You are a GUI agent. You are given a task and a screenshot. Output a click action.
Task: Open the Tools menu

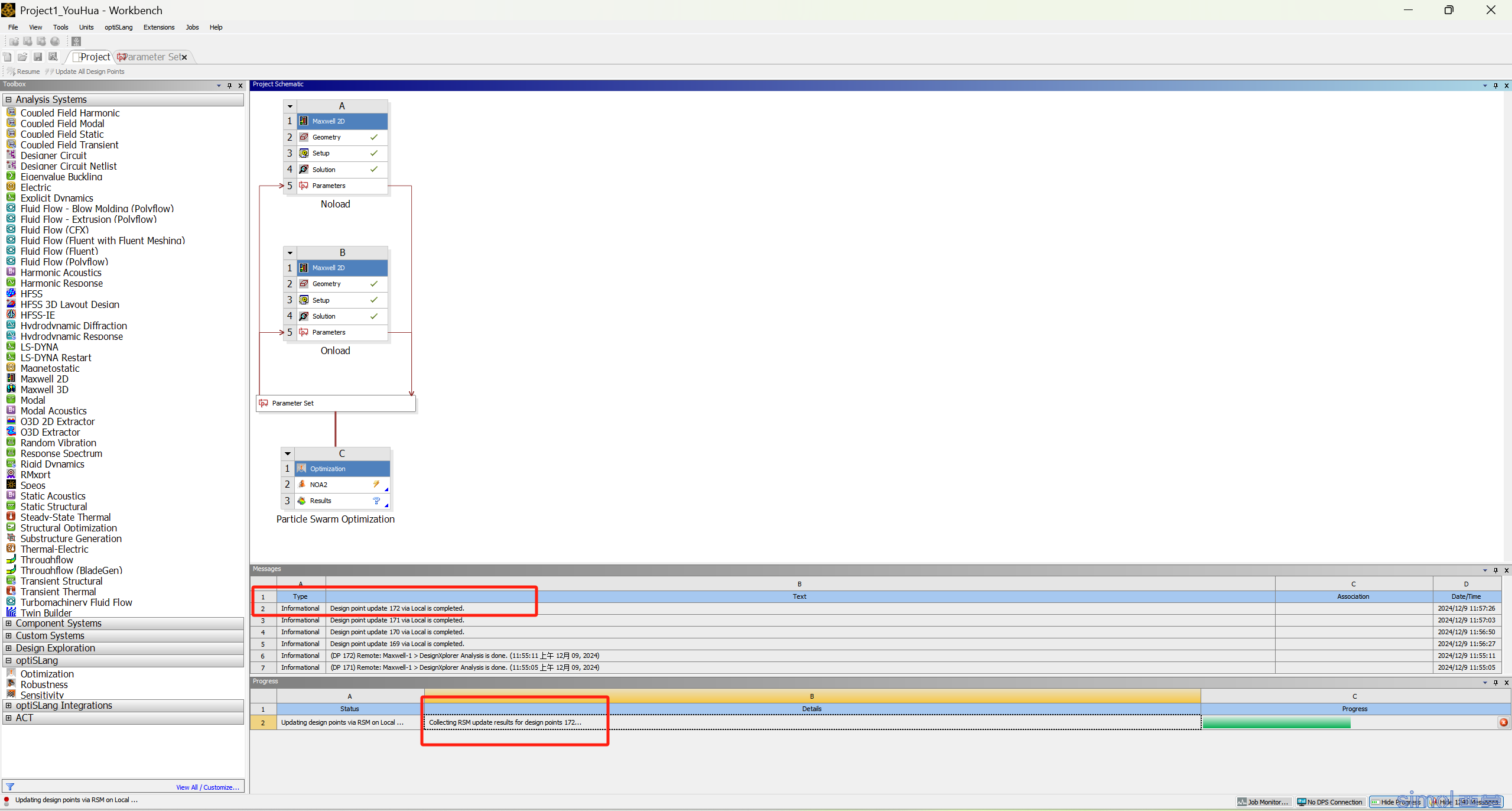click(61, 27)
